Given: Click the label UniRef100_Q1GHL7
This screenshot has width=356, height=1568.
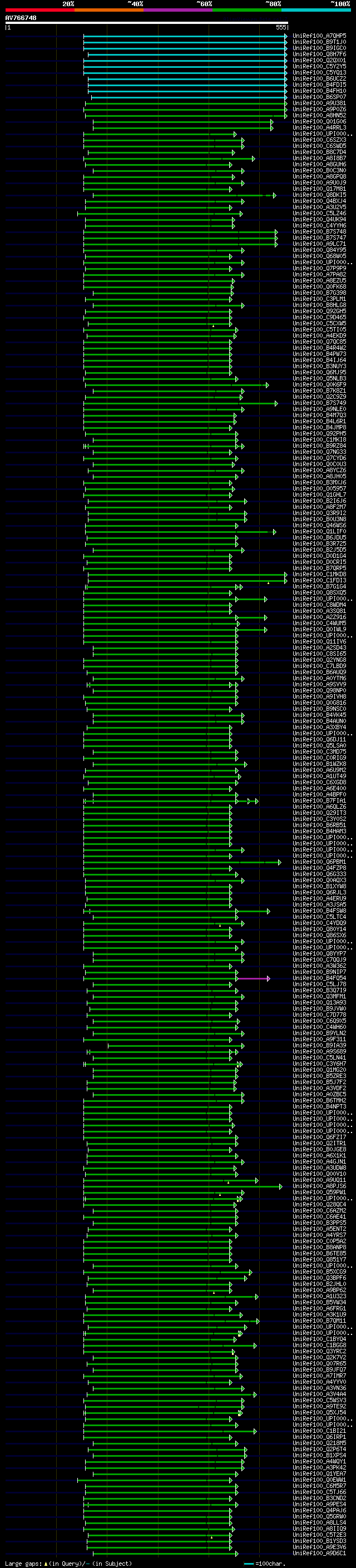Looking at the screenshot, I should pyautogui.click(x=319, y=496).
